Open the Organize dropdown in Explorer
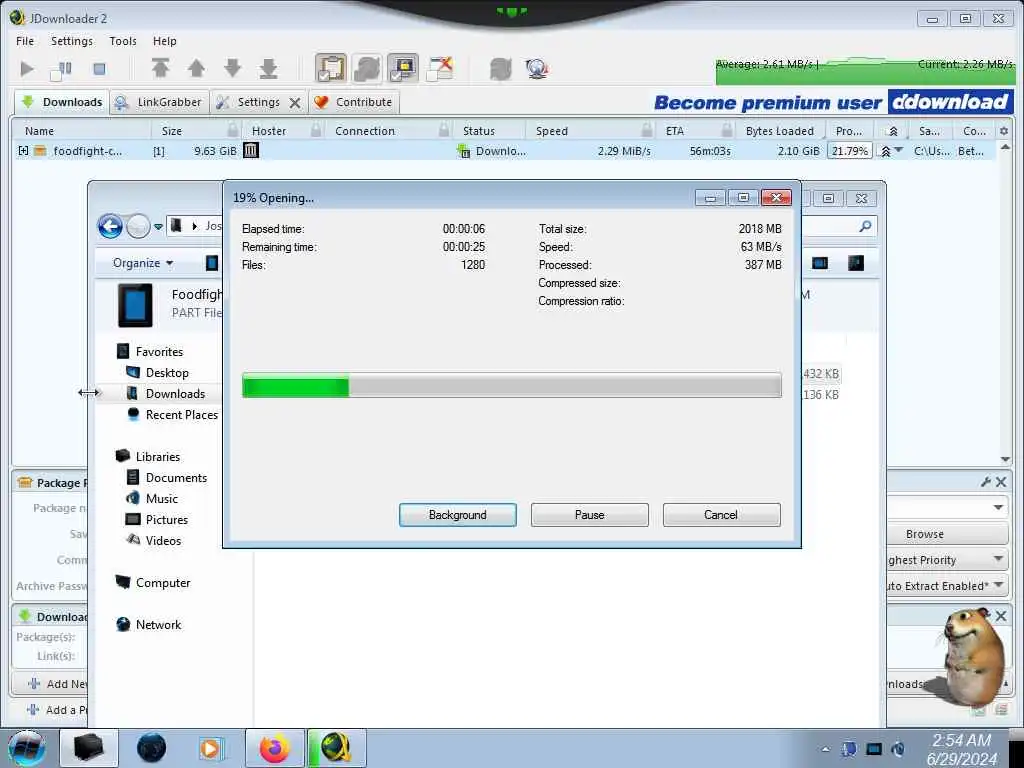This screenshot has width=1024, height=768. tap(143, 263)
